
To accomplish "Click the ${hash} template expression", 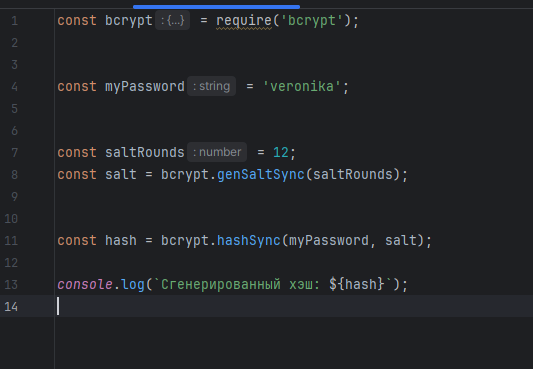I will coord(357,284).
